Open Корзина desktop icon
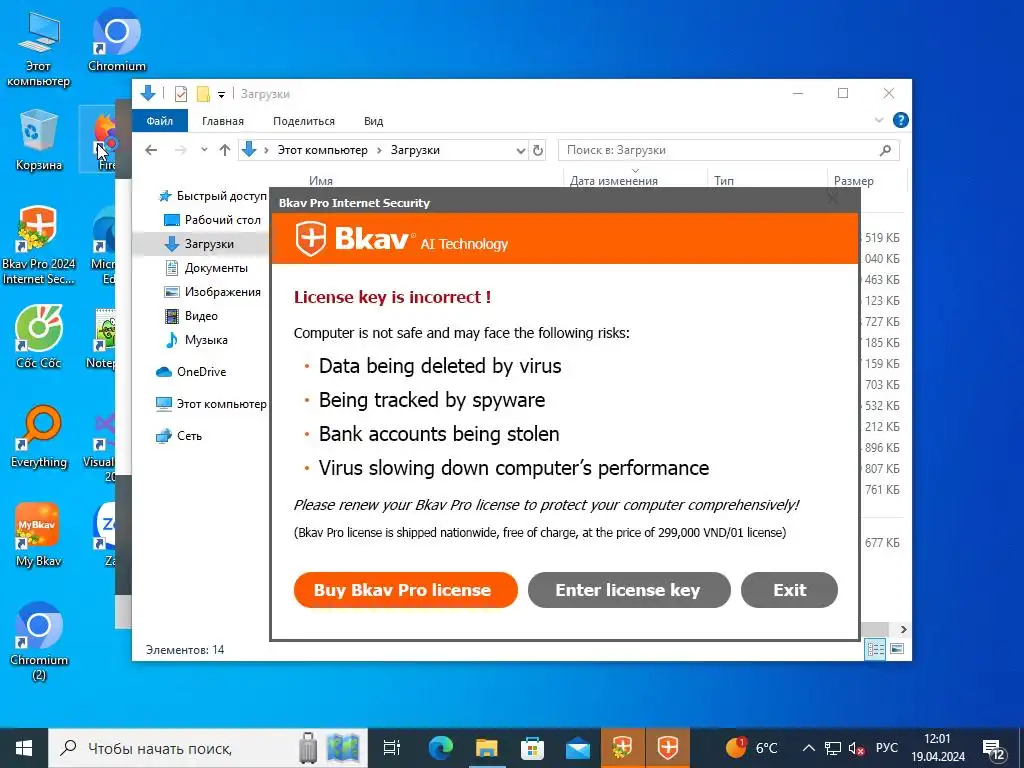Viewport: 1024px width, 768px height. coord(39,141)
